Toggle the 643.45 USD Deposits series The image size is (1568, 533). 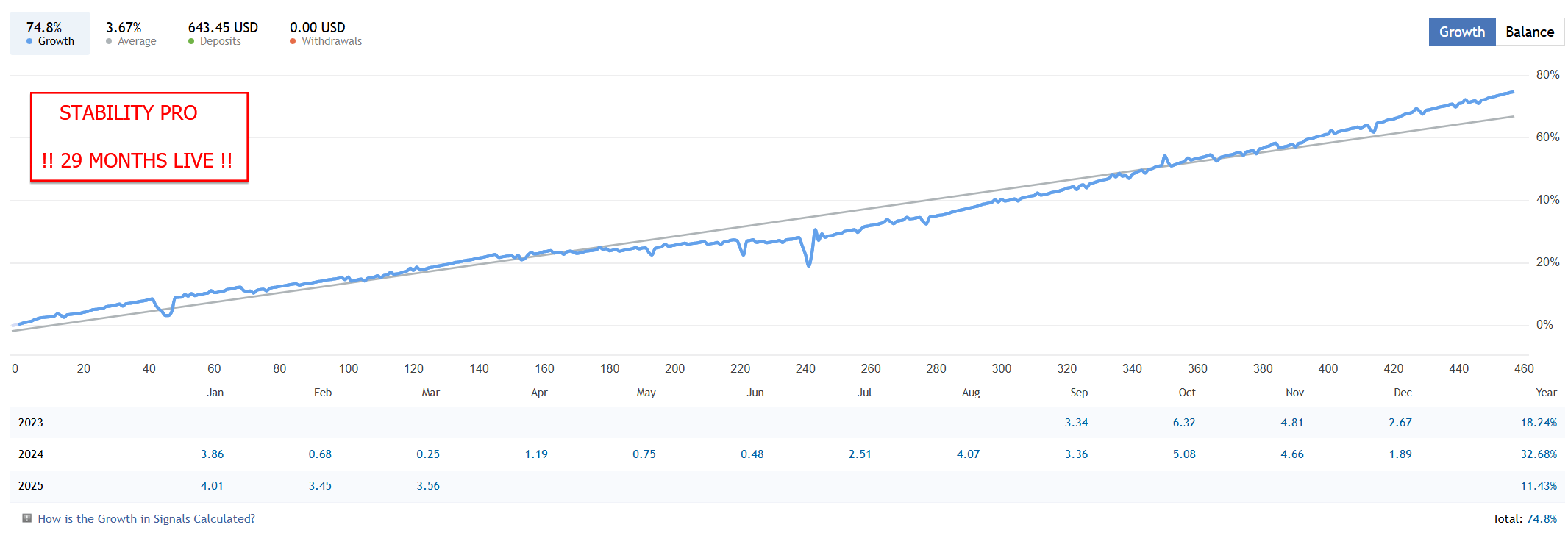223,33
